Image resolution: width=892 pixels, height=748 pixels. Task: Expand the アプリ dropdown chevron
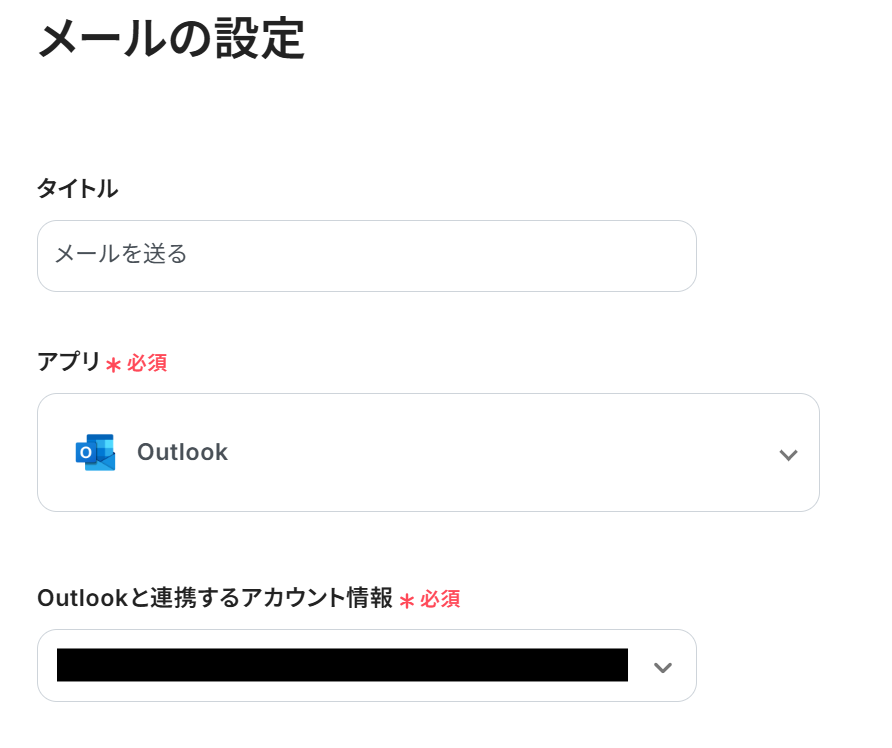pyautogui.click(x=788, y=455)
